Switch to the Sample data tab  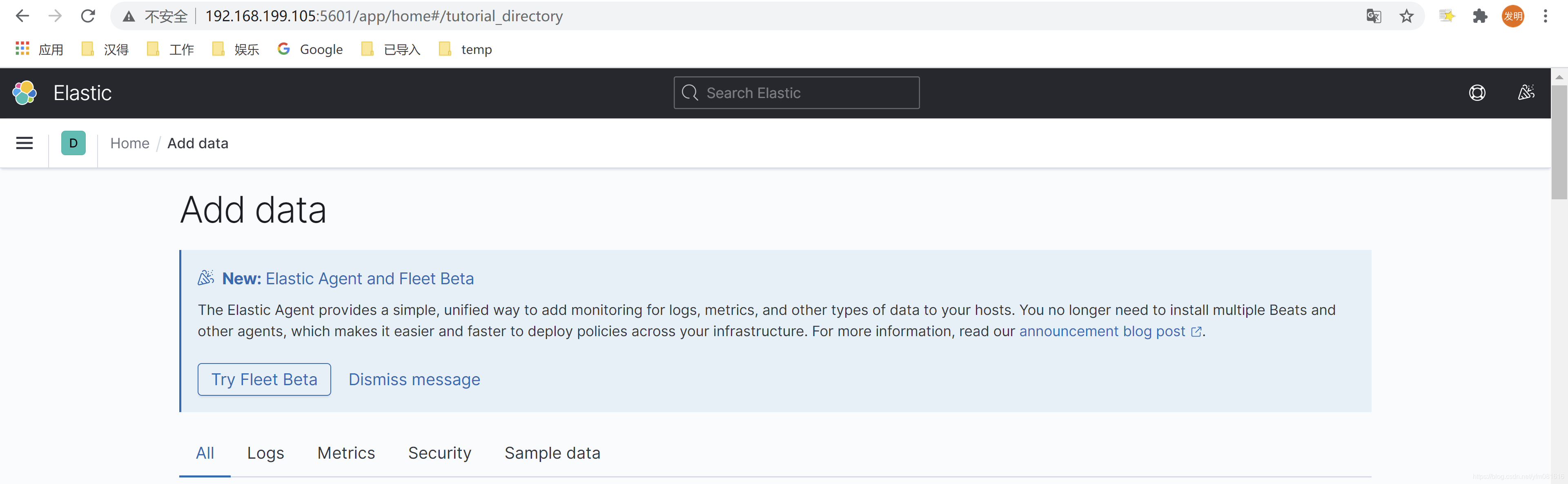(552, 453)
